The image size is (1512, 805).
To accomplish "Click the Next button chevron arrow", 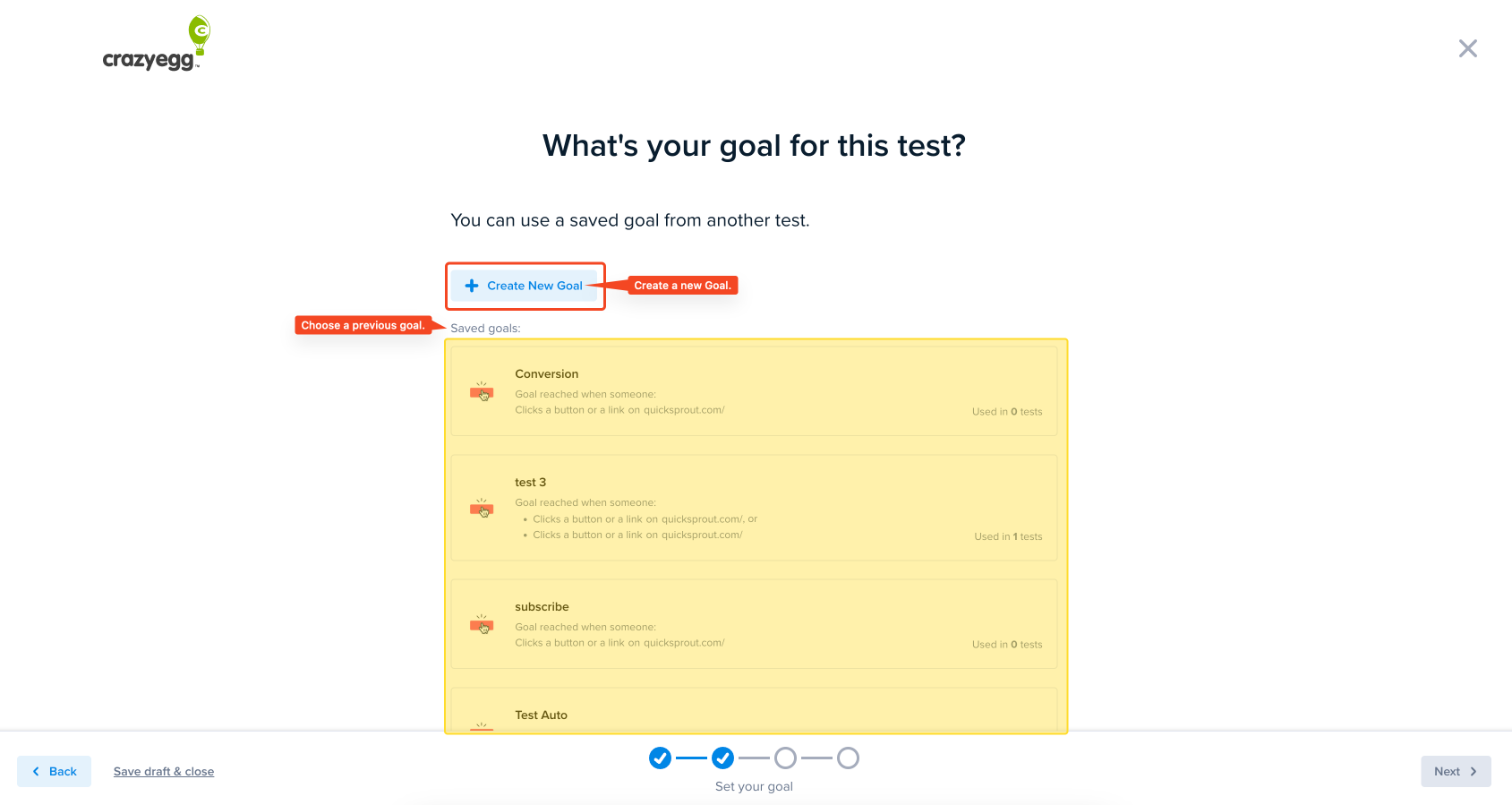I will click(x=1474, y=771).
